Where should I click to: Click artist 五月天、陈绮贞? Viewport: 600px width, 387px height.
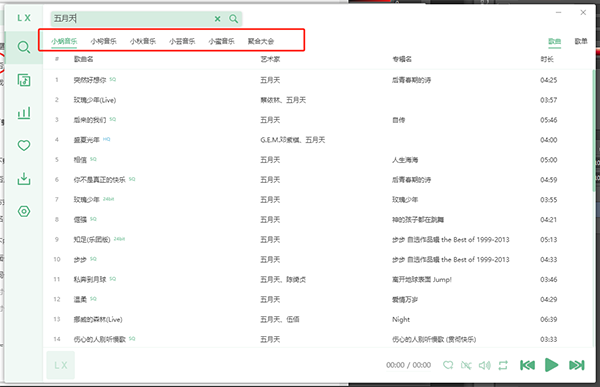coord(283,279)
